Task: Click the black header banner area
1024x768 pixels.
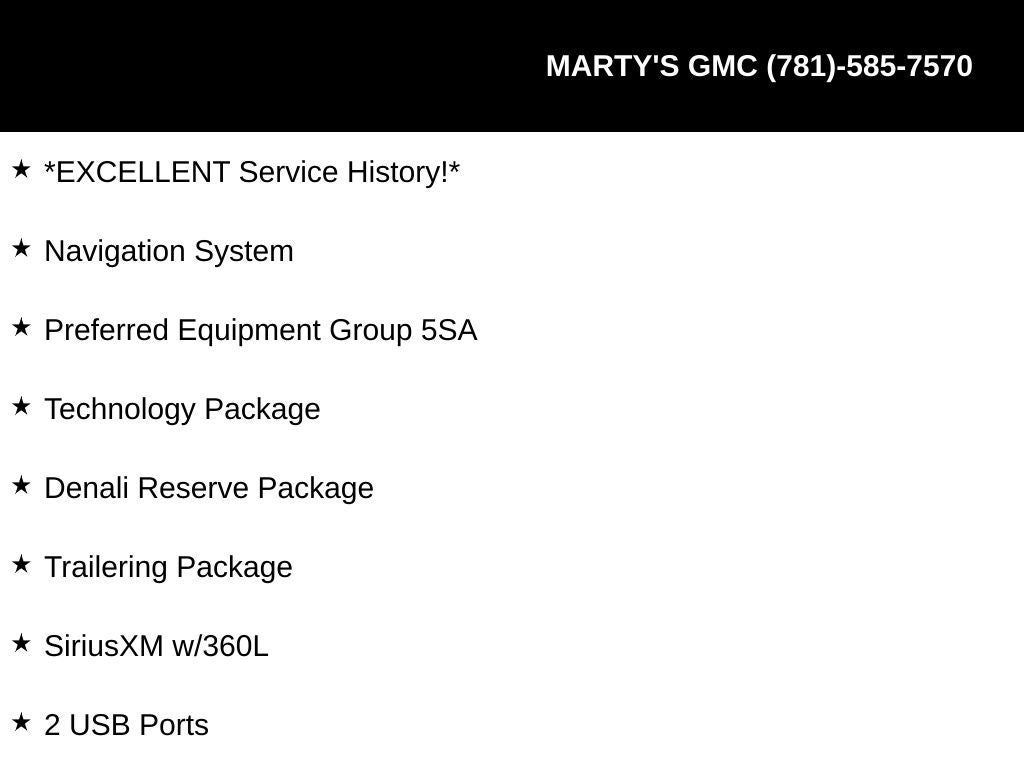Action: (x=512, y=66)
